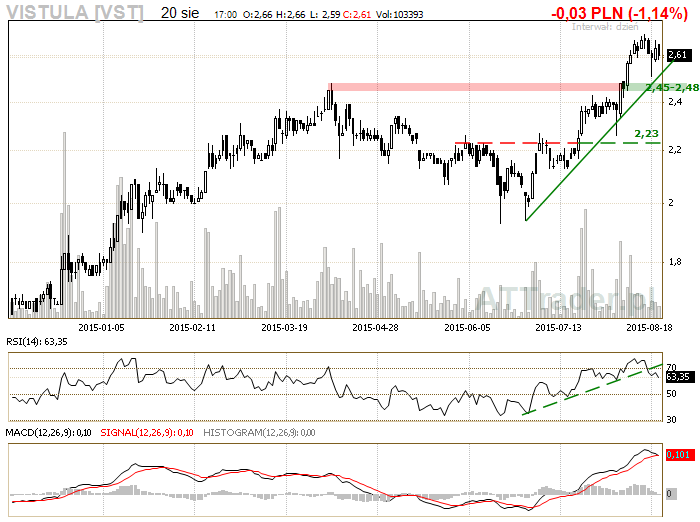Click the date axis label 2015-06-05

(467, 328)
